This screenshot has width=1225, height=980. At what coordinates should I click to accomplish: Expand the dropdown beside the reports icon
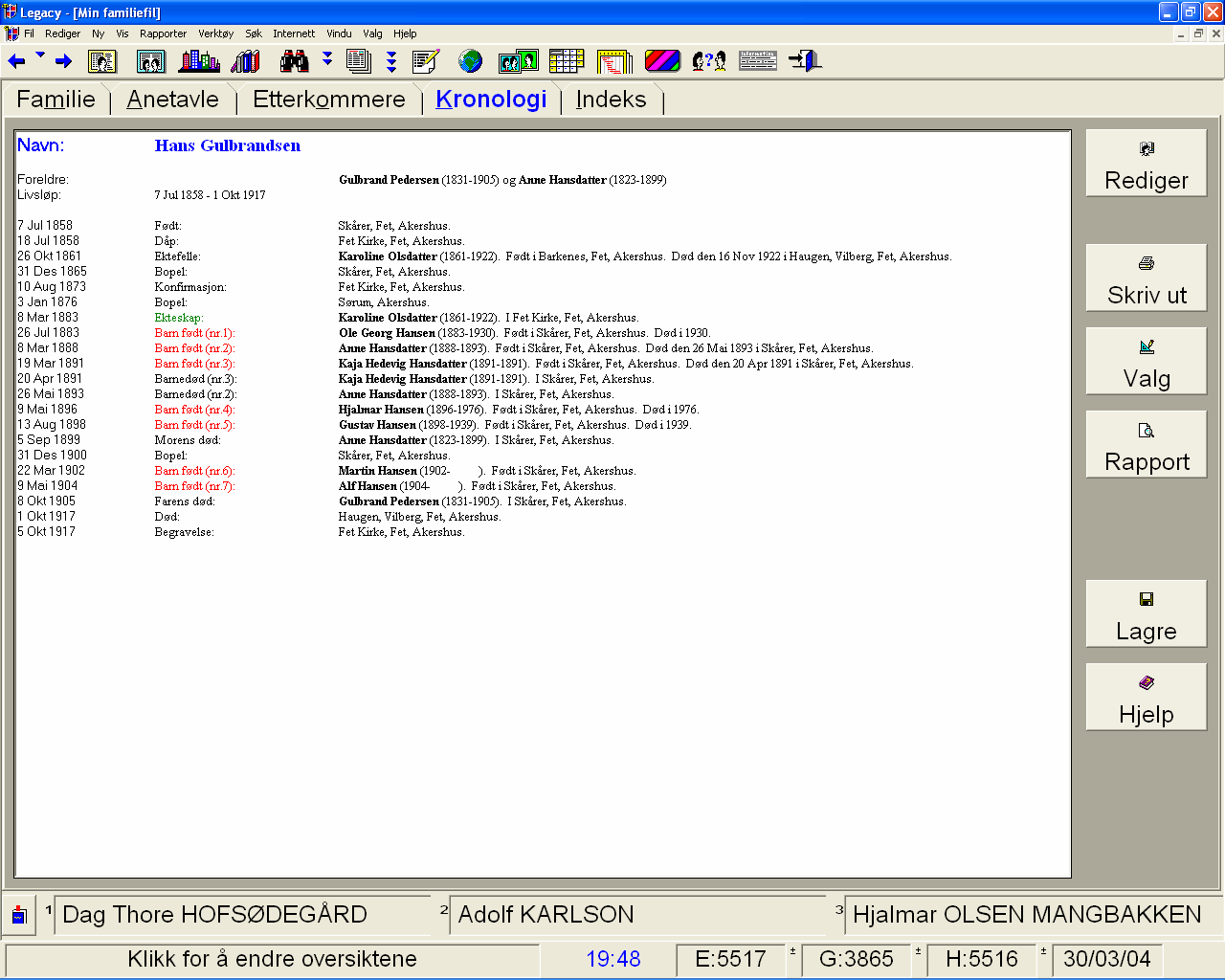tap(391, 62)
